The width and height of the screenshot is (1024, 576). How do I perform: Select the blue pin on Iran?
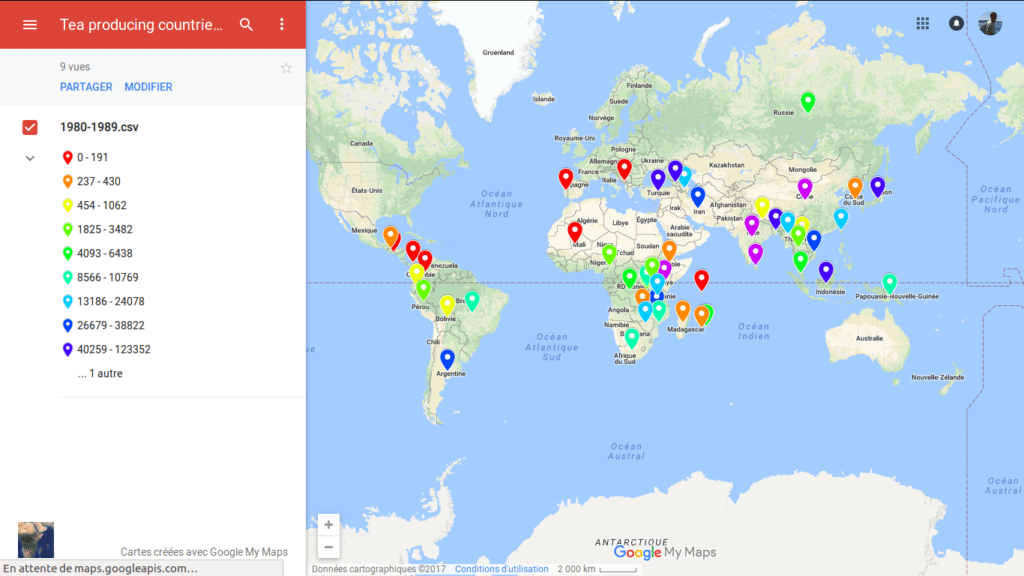(x=697, y=197)
